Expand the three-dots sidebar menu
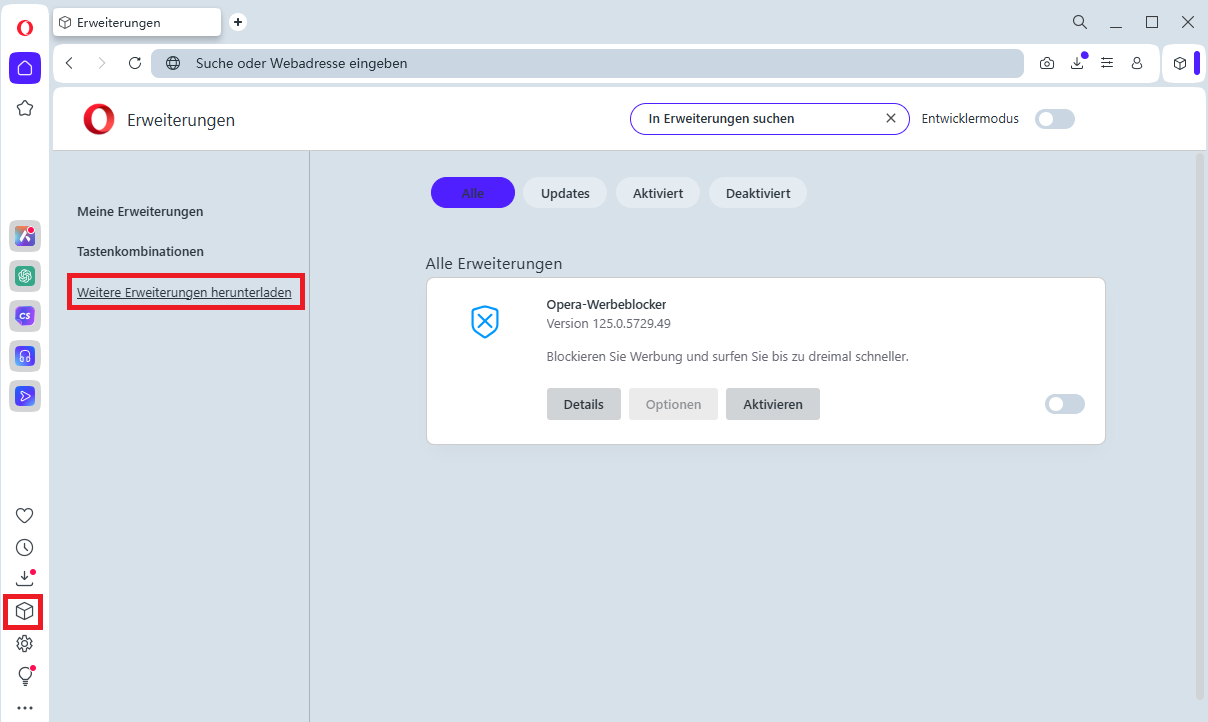This screenshot has width=1208, height=722. coord(25,708)
